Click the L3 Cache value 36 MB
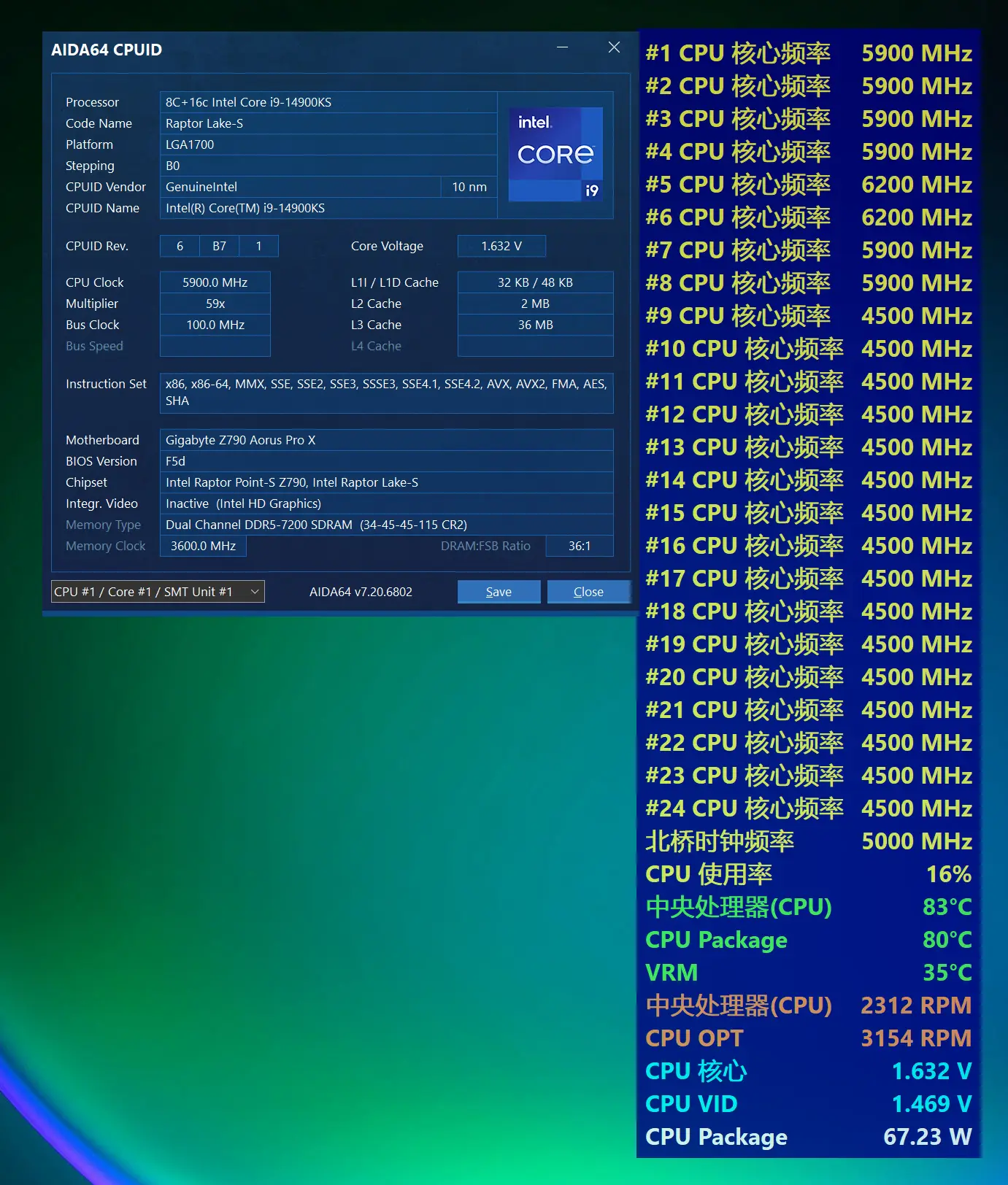 pyautogui.click(x=535, y=325)
